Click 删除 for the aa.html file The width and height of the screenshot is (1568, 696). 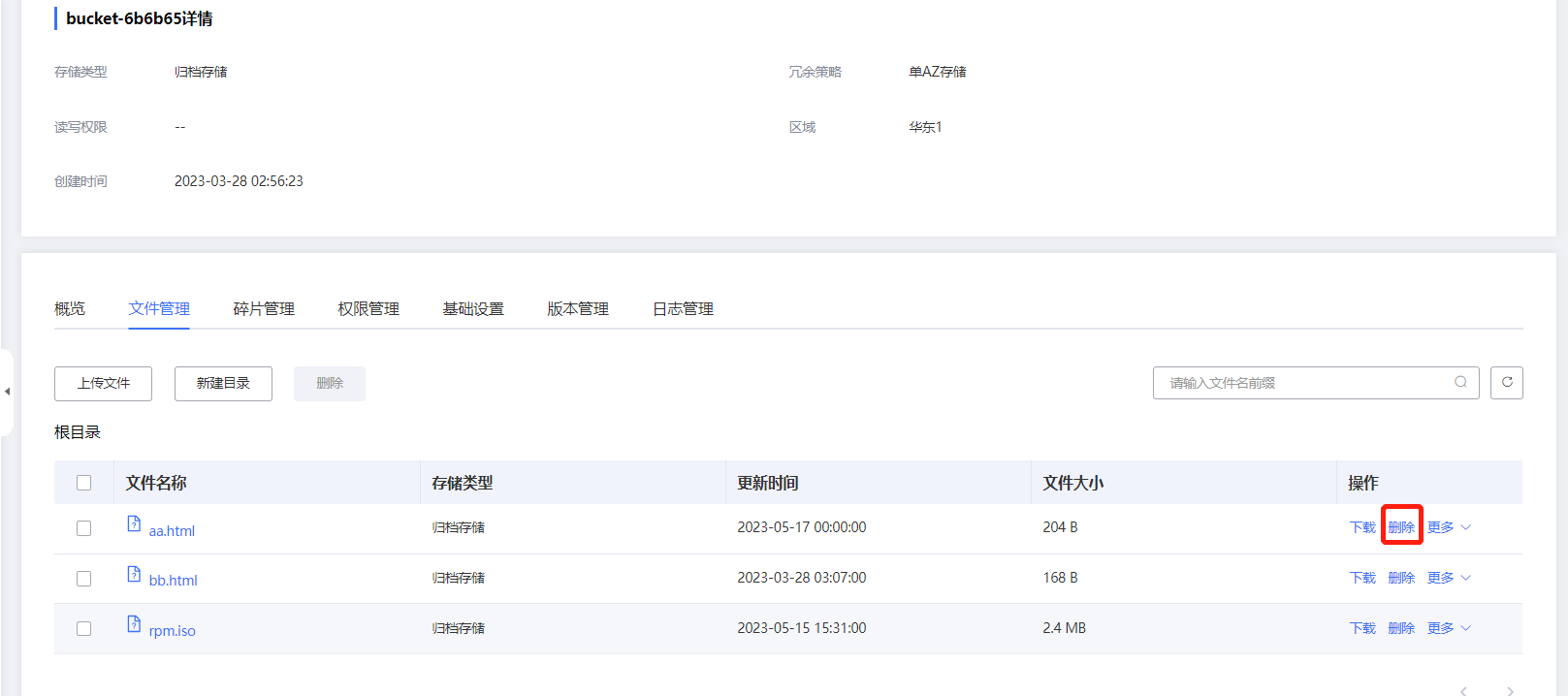coord(1401,527)
